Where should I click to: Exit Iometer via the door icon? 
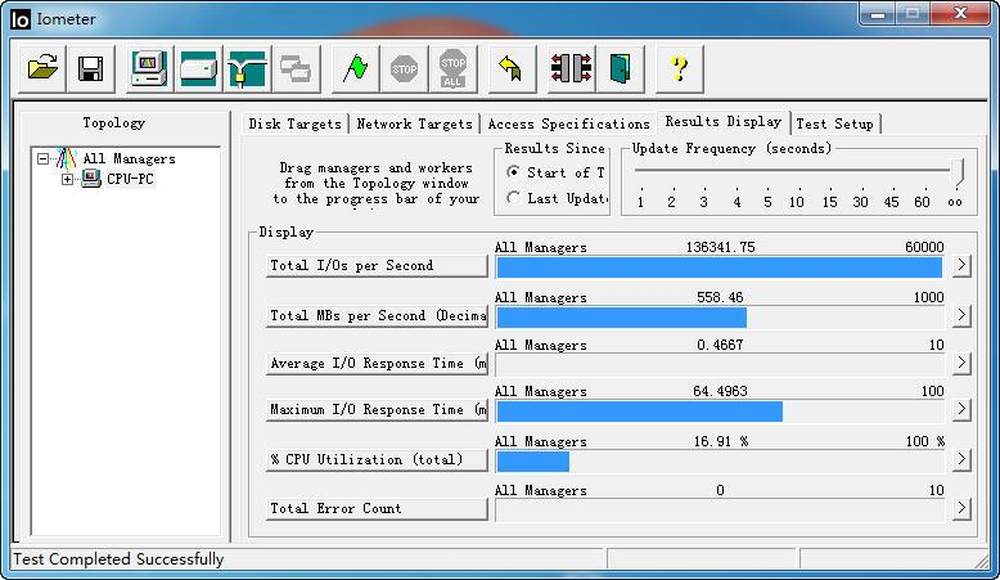click(620, 68)
